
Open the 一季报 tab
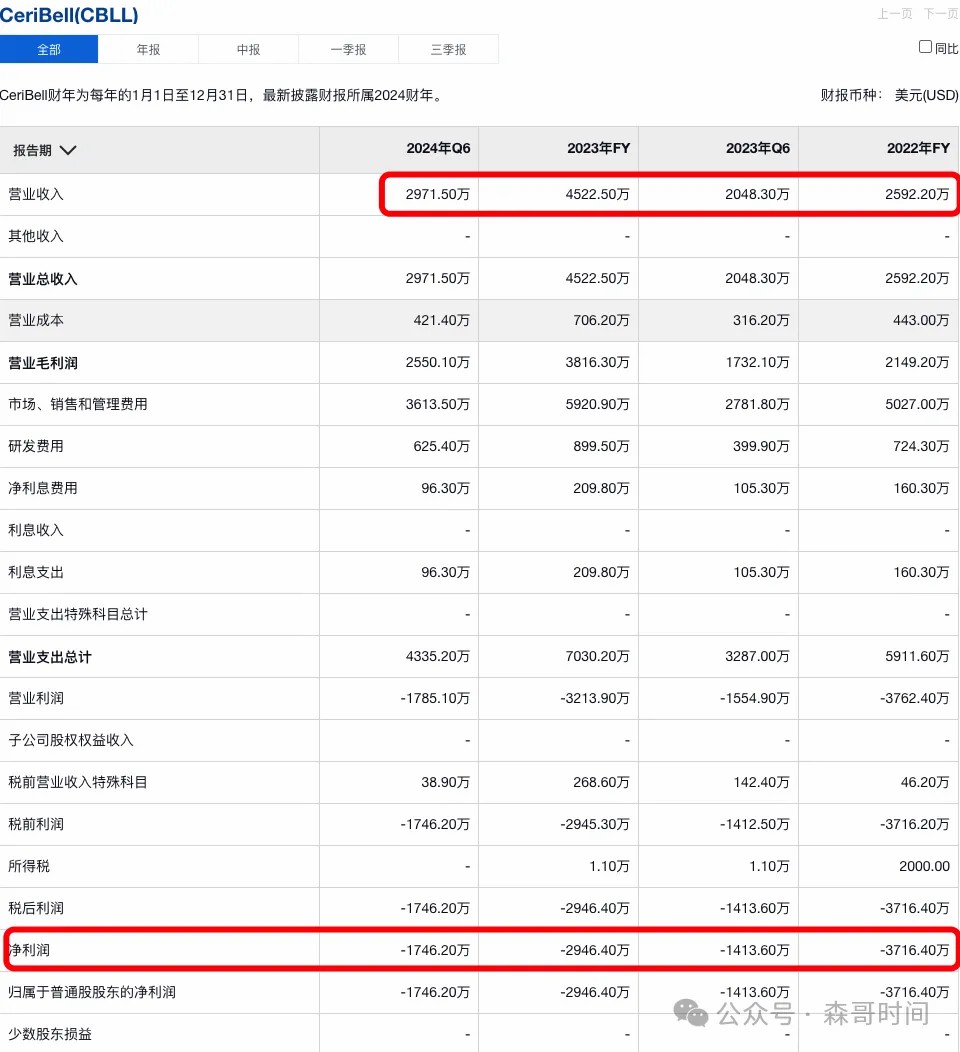coord(348,50)
